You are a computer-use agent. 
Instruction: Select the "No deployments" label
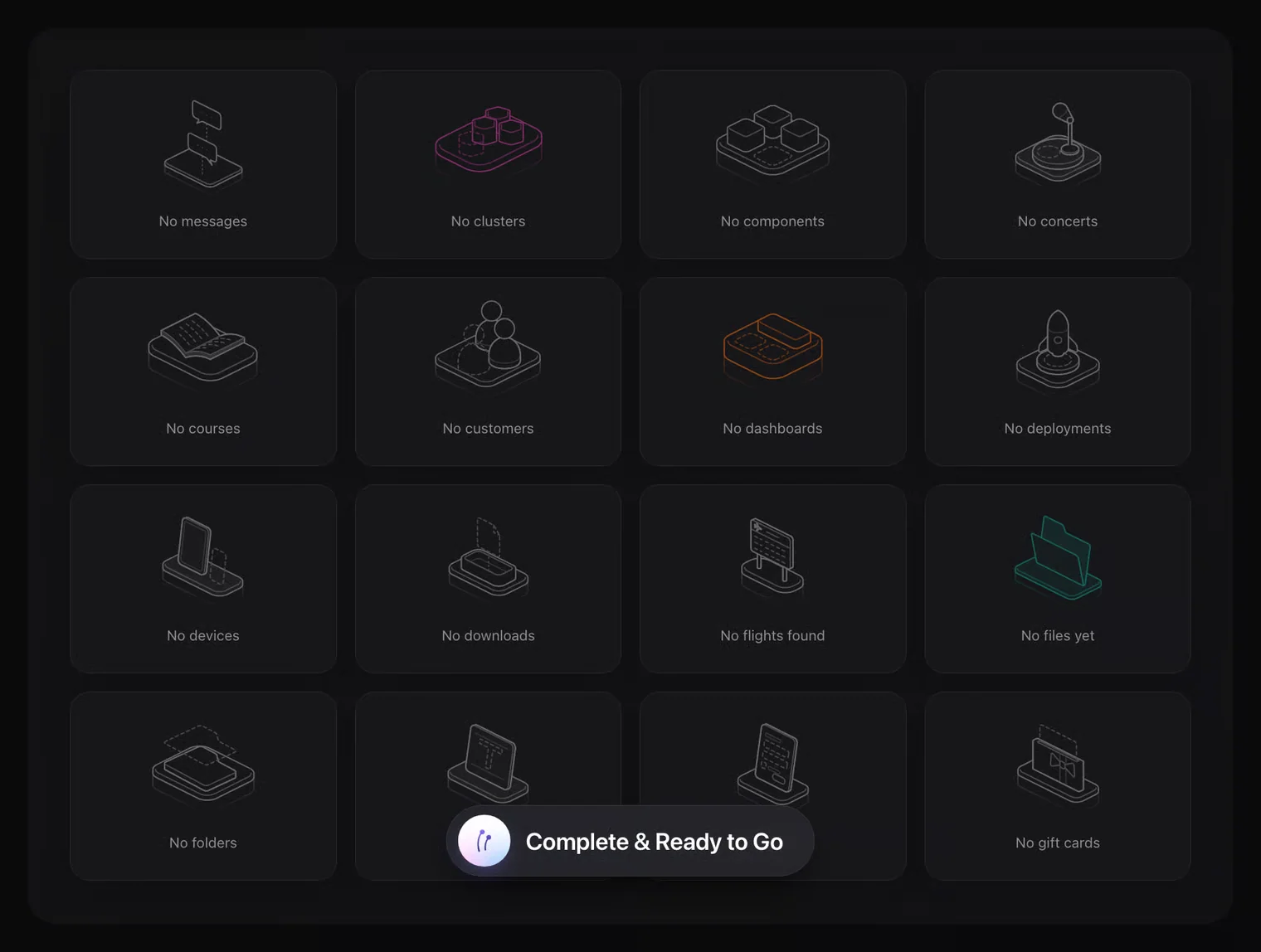(1058, 429)
